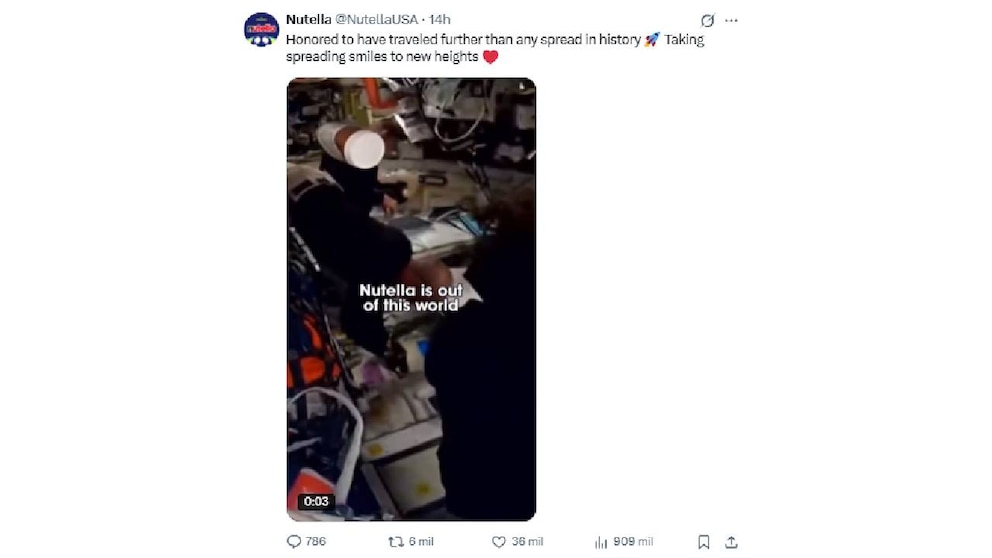992x558 pixels.
Task: Click the speech-bubble reply icon
Action: (x=294, y=542)
